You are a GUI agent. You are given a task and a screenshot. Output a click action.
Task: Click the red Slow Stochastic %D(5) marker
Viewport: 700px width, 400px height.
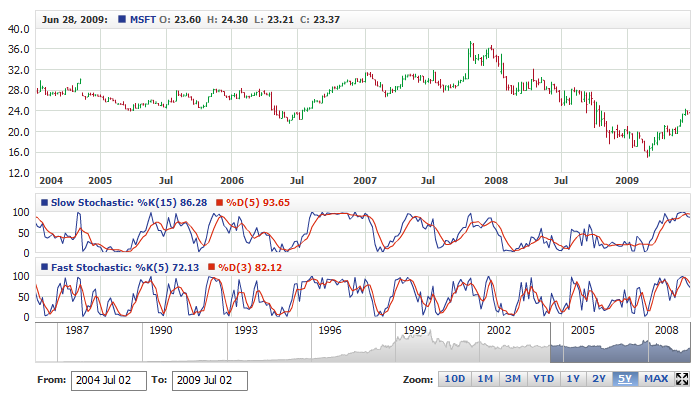pos(220,203)
